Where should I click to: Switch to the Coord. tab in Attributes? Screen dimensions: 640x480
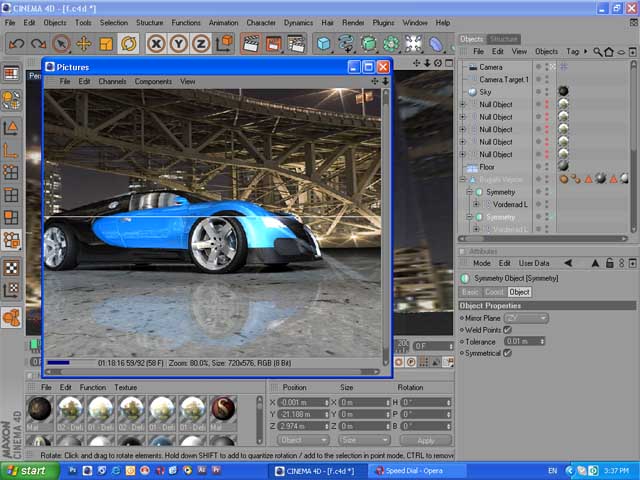[x=494, y=292]
